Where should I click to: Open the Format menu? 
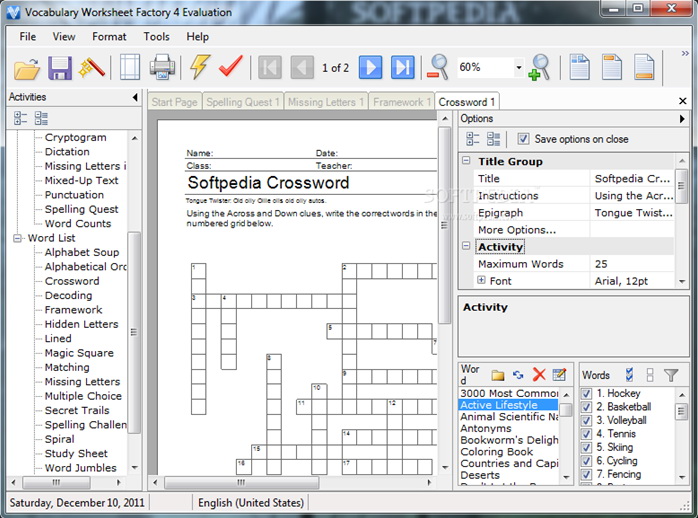[109, 36]
